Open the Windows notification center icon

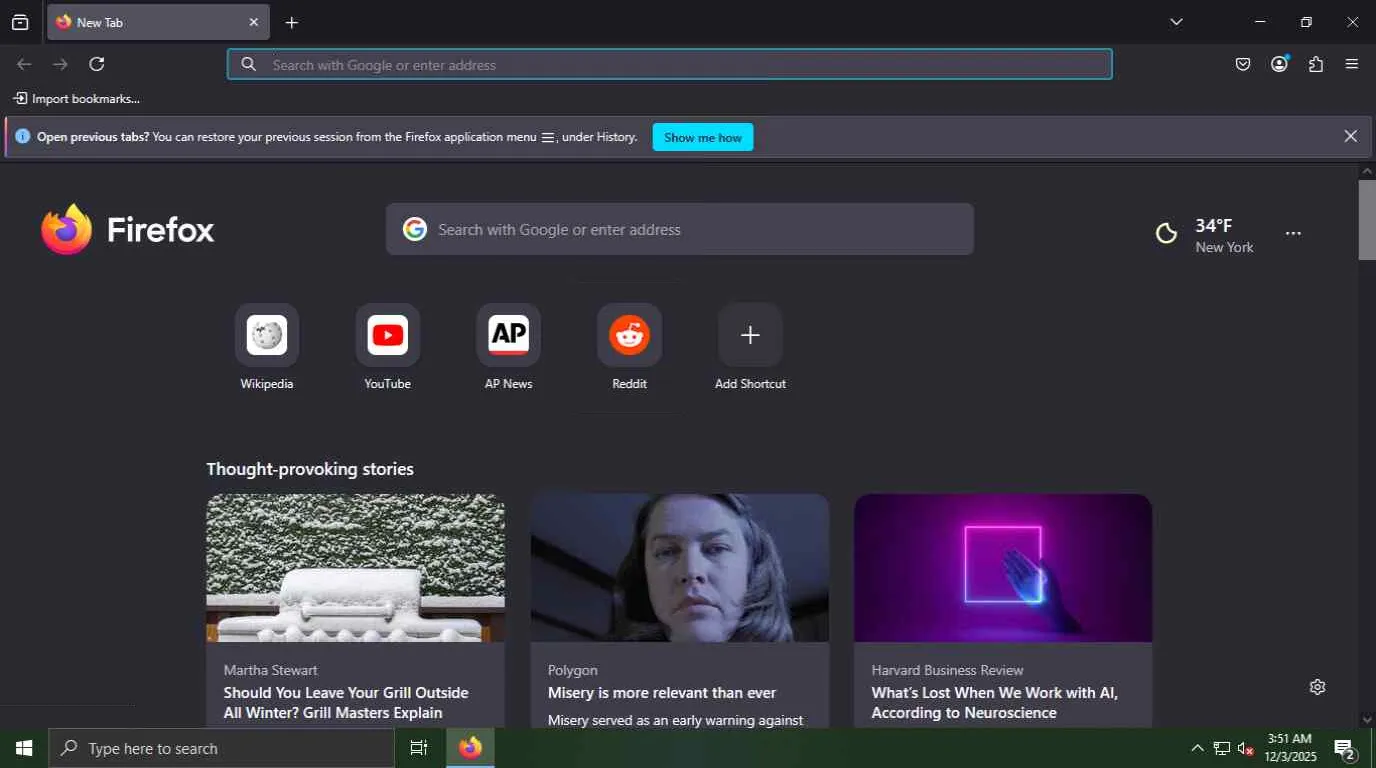pos(1345,748)
